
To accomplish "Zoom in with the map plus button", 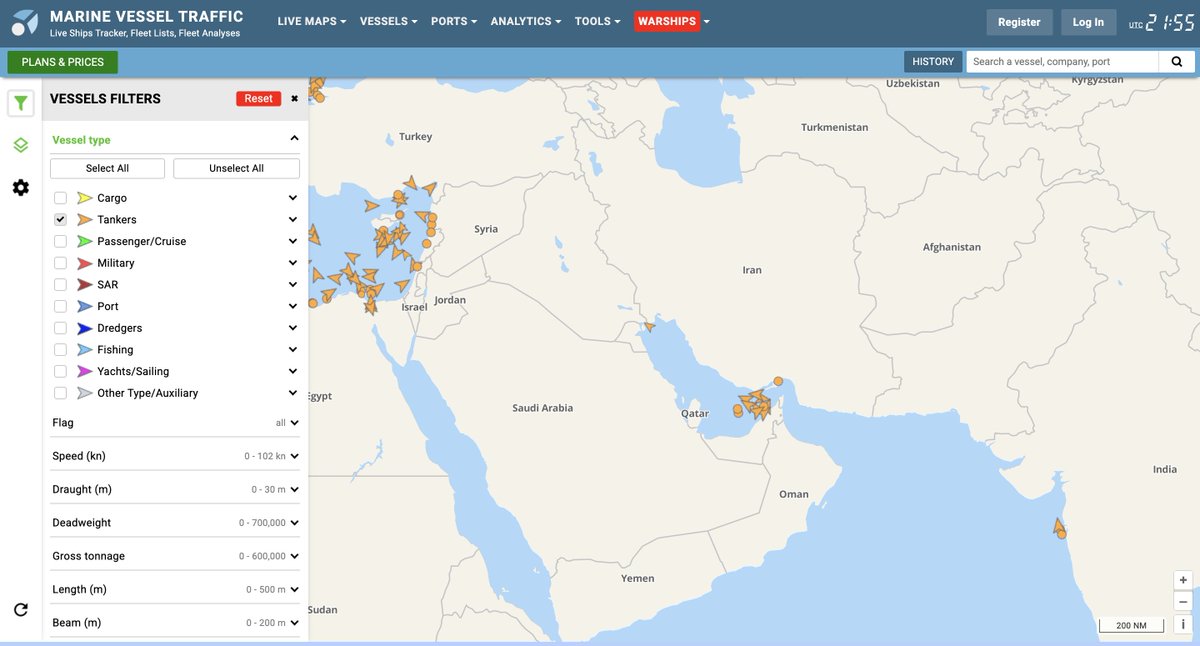I will [x=1183, y=580].
